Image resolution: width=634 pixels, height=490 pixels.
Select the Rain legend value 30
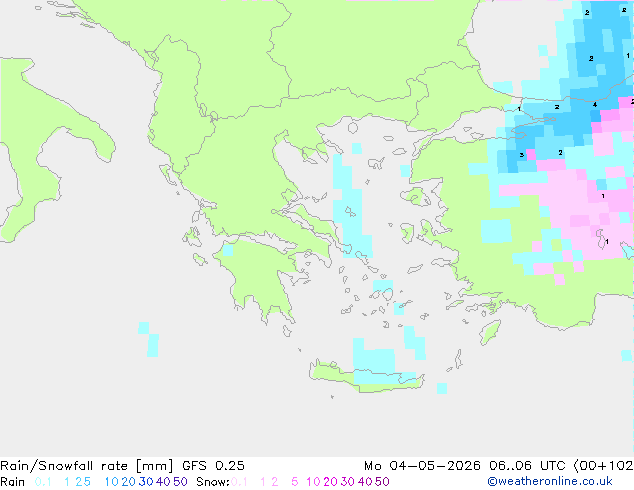pyautogui.click(x=146, y=482)
